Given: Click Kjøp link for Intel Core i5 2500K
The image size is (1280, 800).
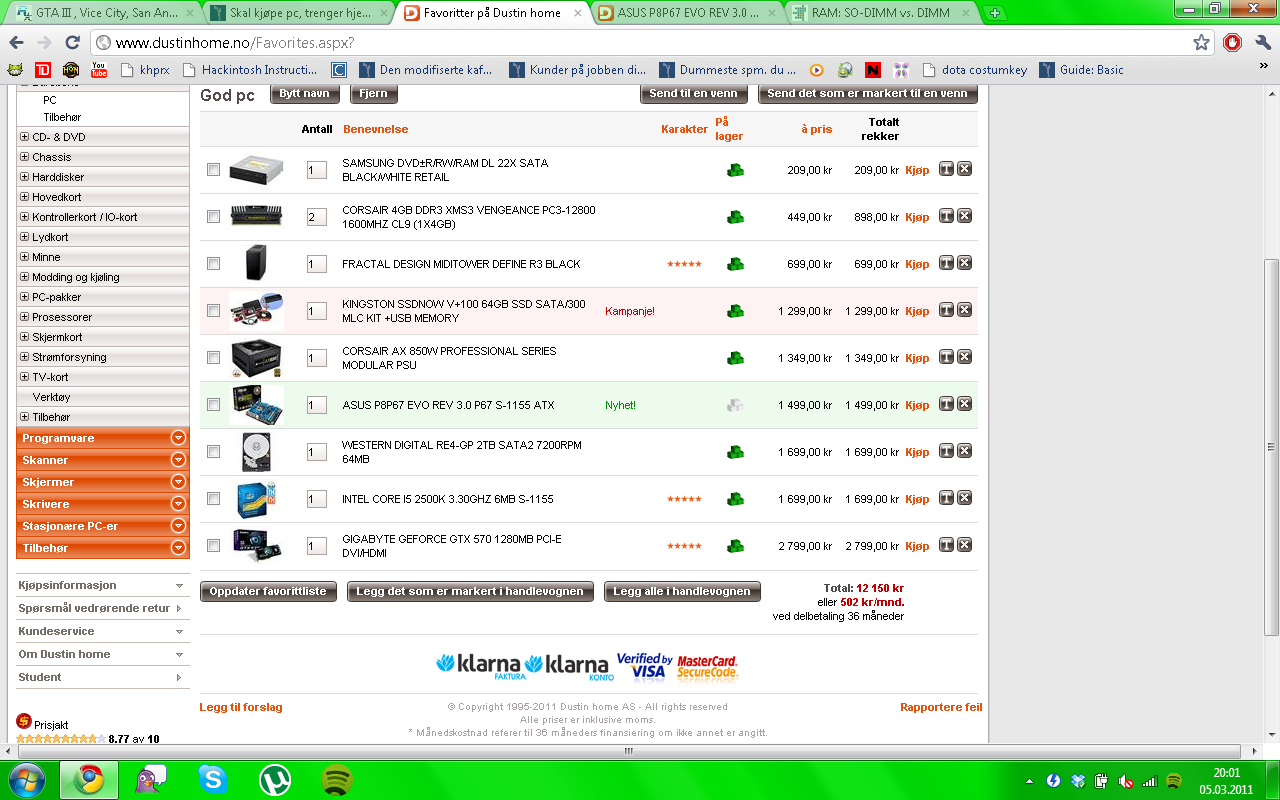Looking at the screenshot, I should coord(917,499).
